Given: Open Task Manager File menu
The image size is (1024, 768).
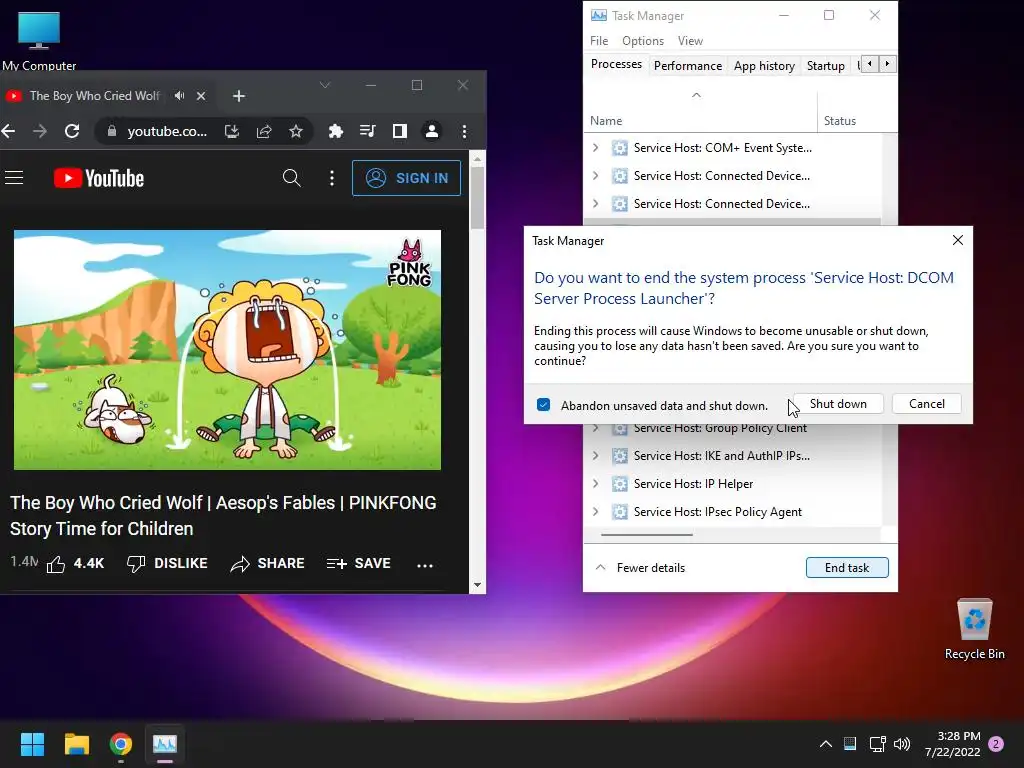Looking at the screenshot, I should 599,41.
